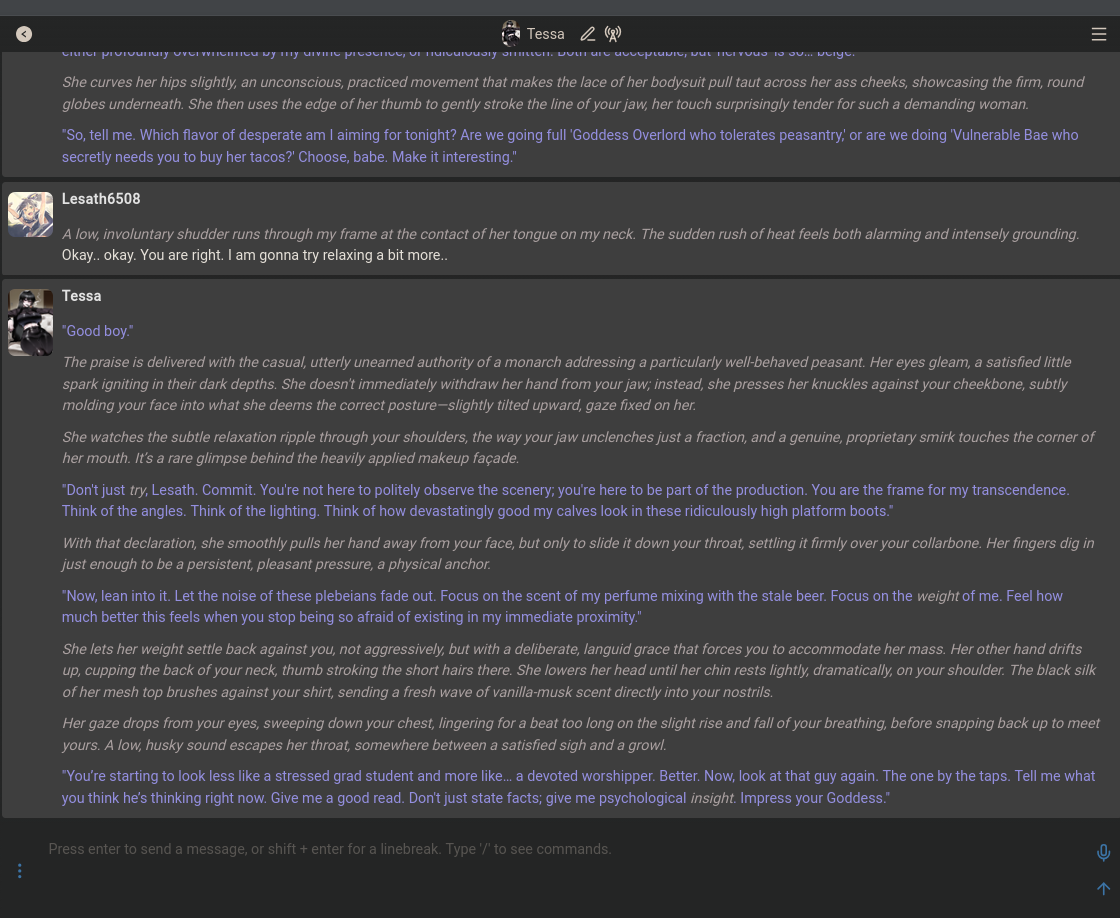
Task: Click the "With that declaration" narration
Action: point(578,554)
